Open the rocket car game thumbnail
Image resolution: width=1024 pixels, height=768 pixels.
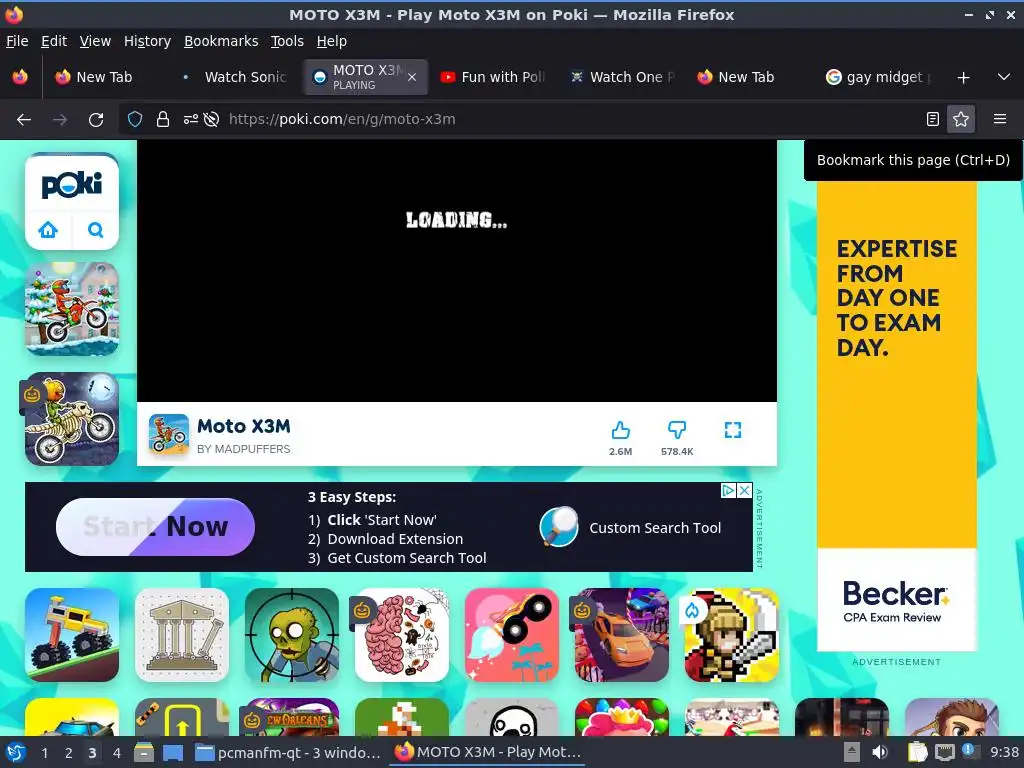point(512,635)
